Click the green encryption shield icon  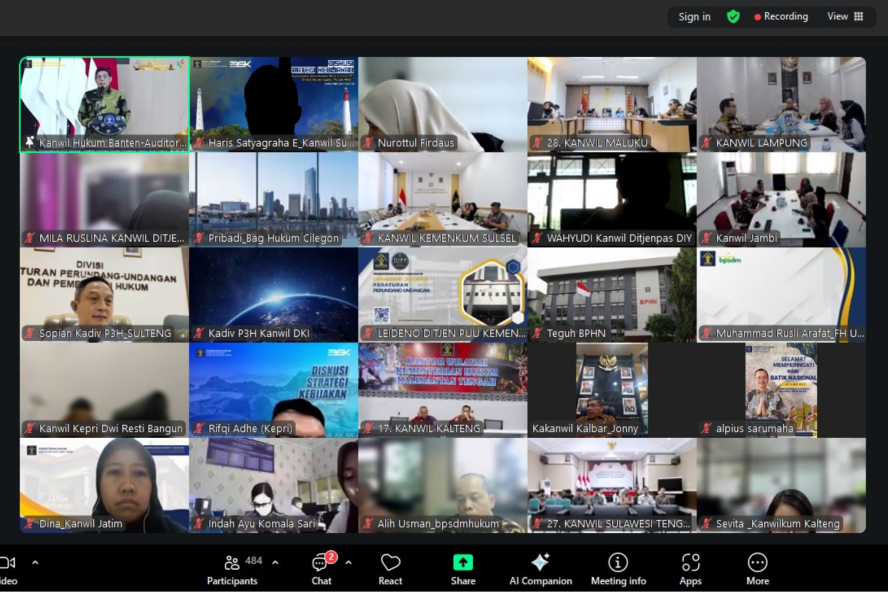coord(733,17)
